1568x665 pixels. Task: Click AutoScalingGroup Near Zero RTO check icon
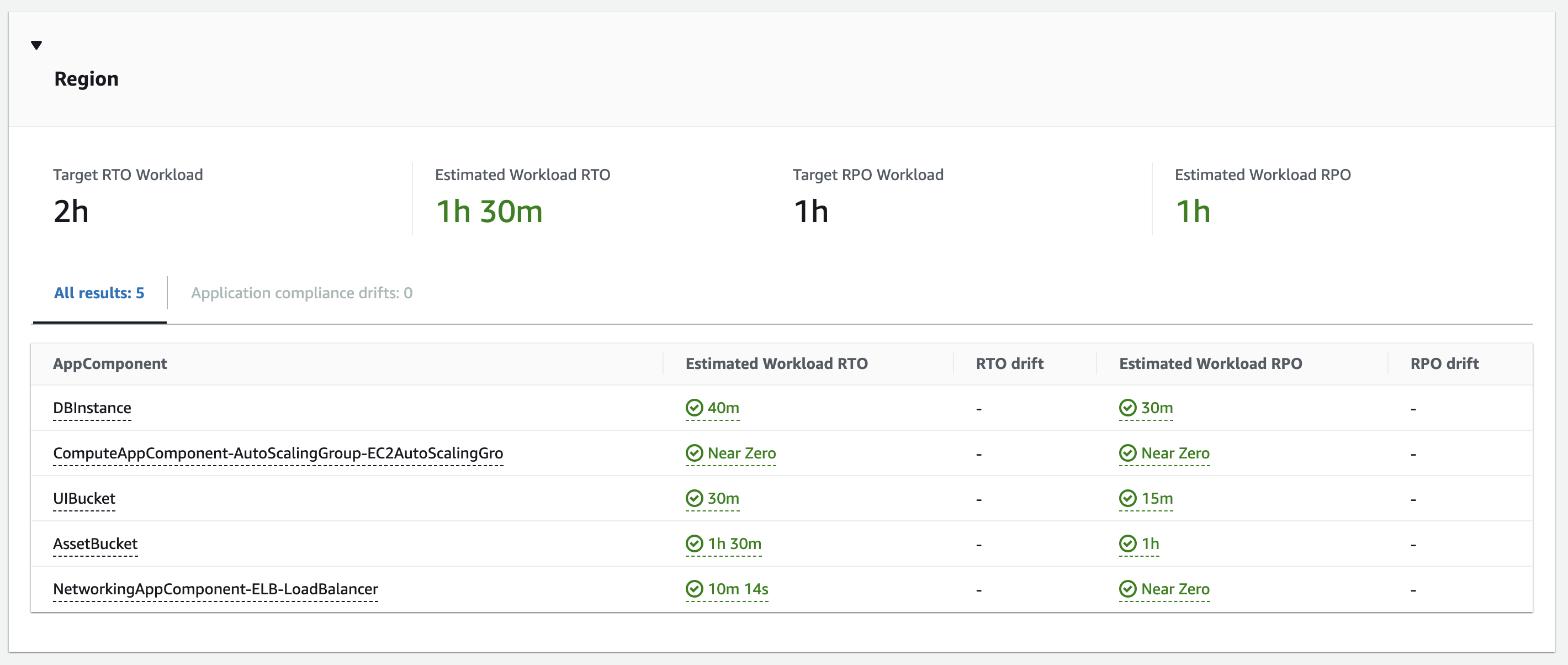pos(694,453)
